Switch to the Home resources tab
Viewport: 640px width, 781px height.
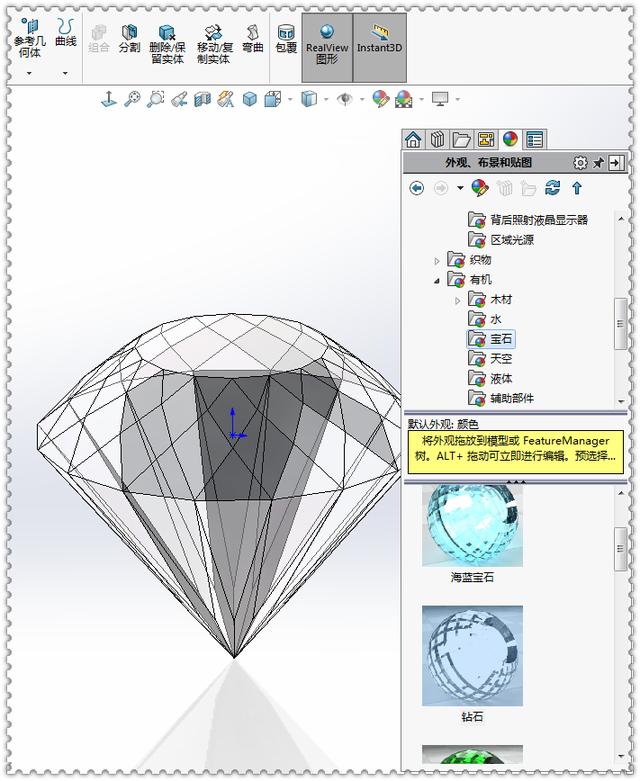coord(413,140)
